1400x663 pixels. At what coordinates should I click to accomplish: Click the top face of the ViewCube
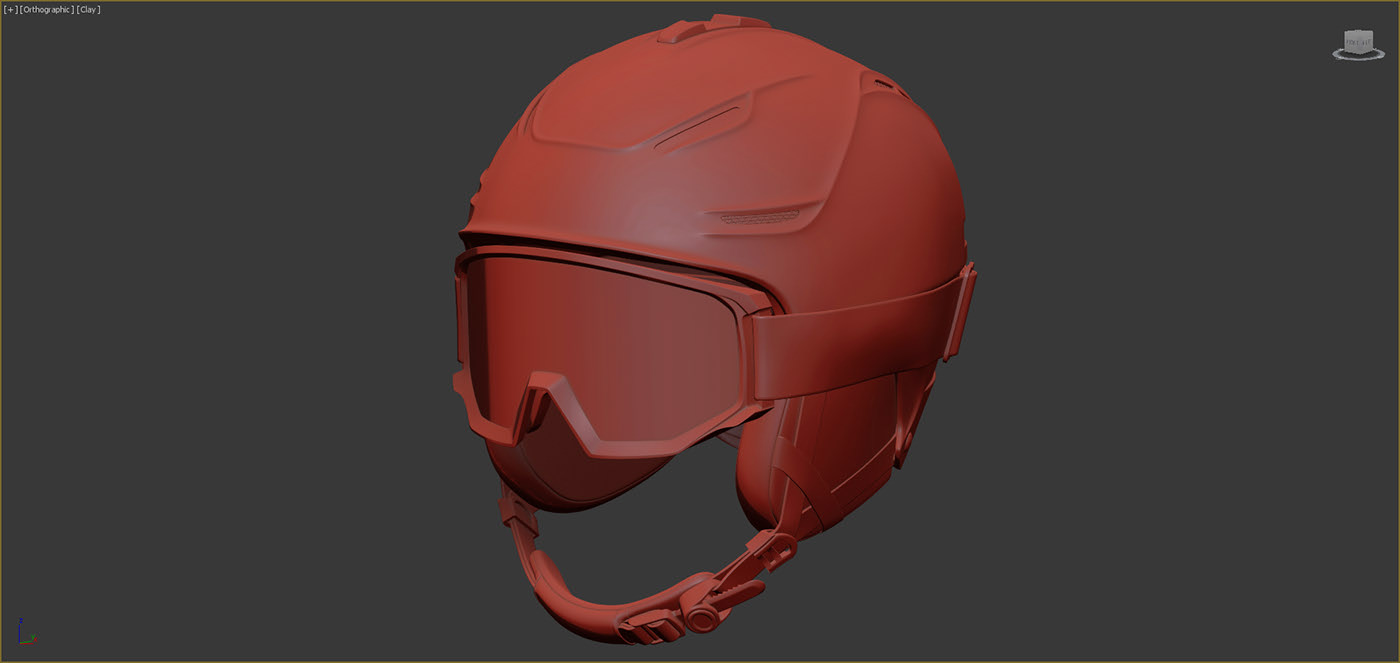pyautogui.click(x=1356, y=34)
